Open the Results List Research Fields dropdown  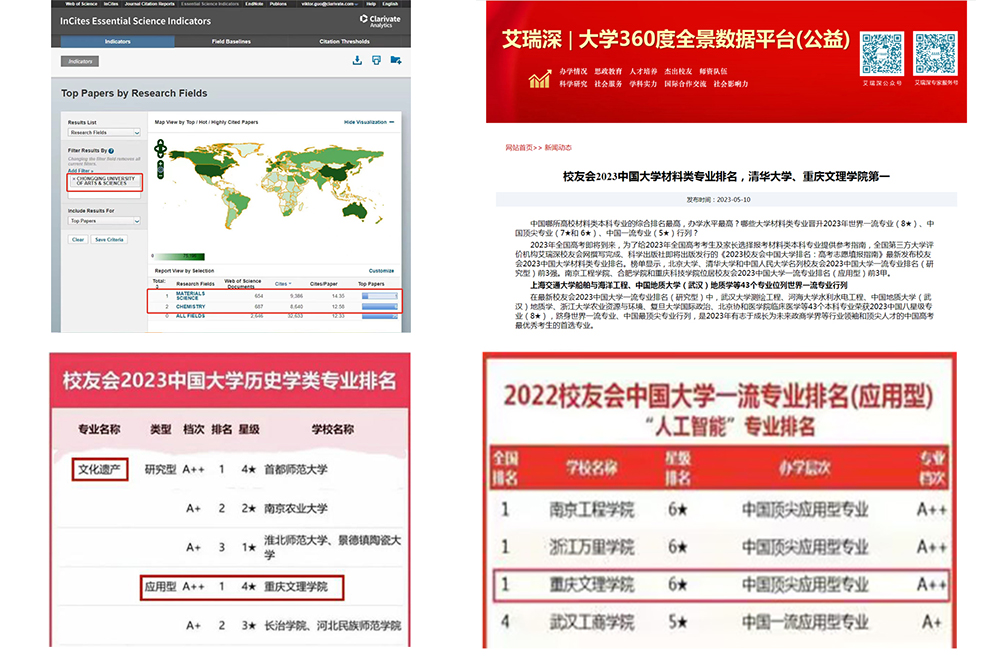(x=103, y=132)
